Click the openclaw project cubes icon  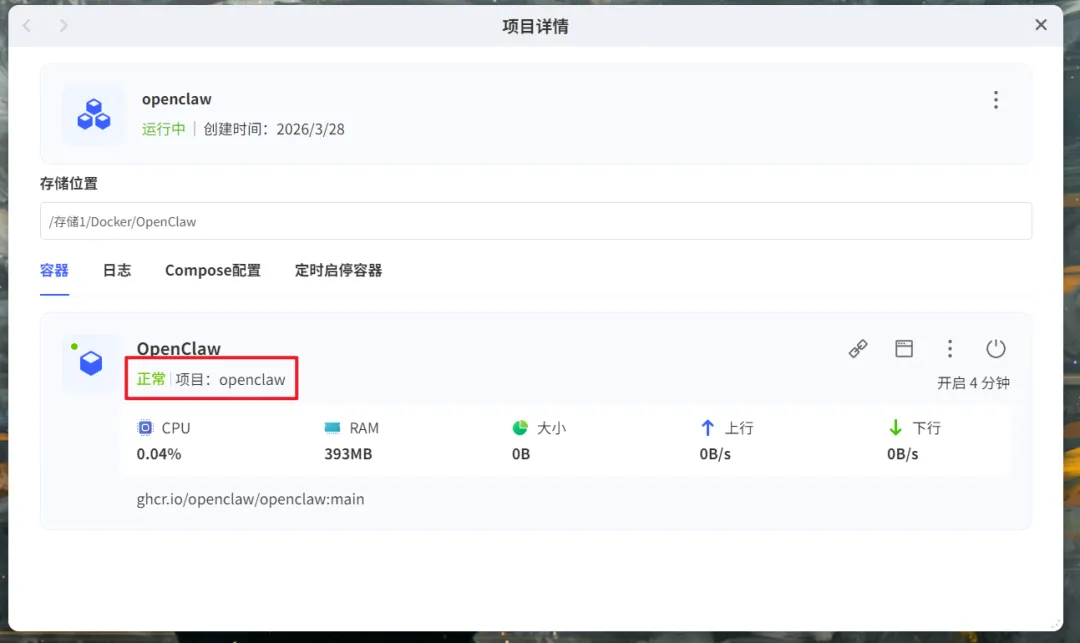click(94, 114)
